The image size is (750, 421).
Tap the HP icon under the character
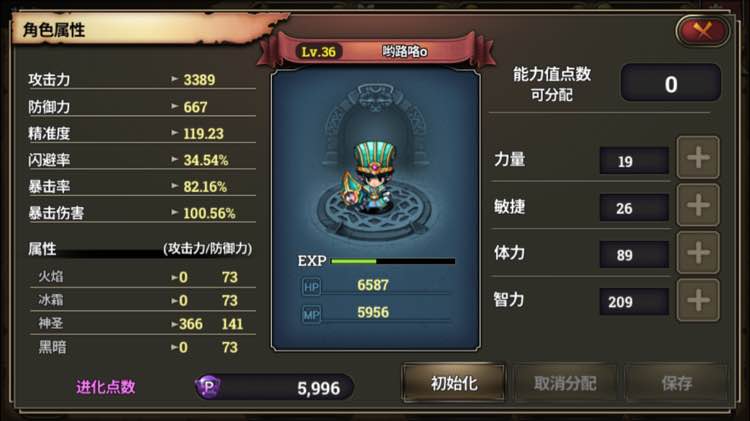[311, 287]
